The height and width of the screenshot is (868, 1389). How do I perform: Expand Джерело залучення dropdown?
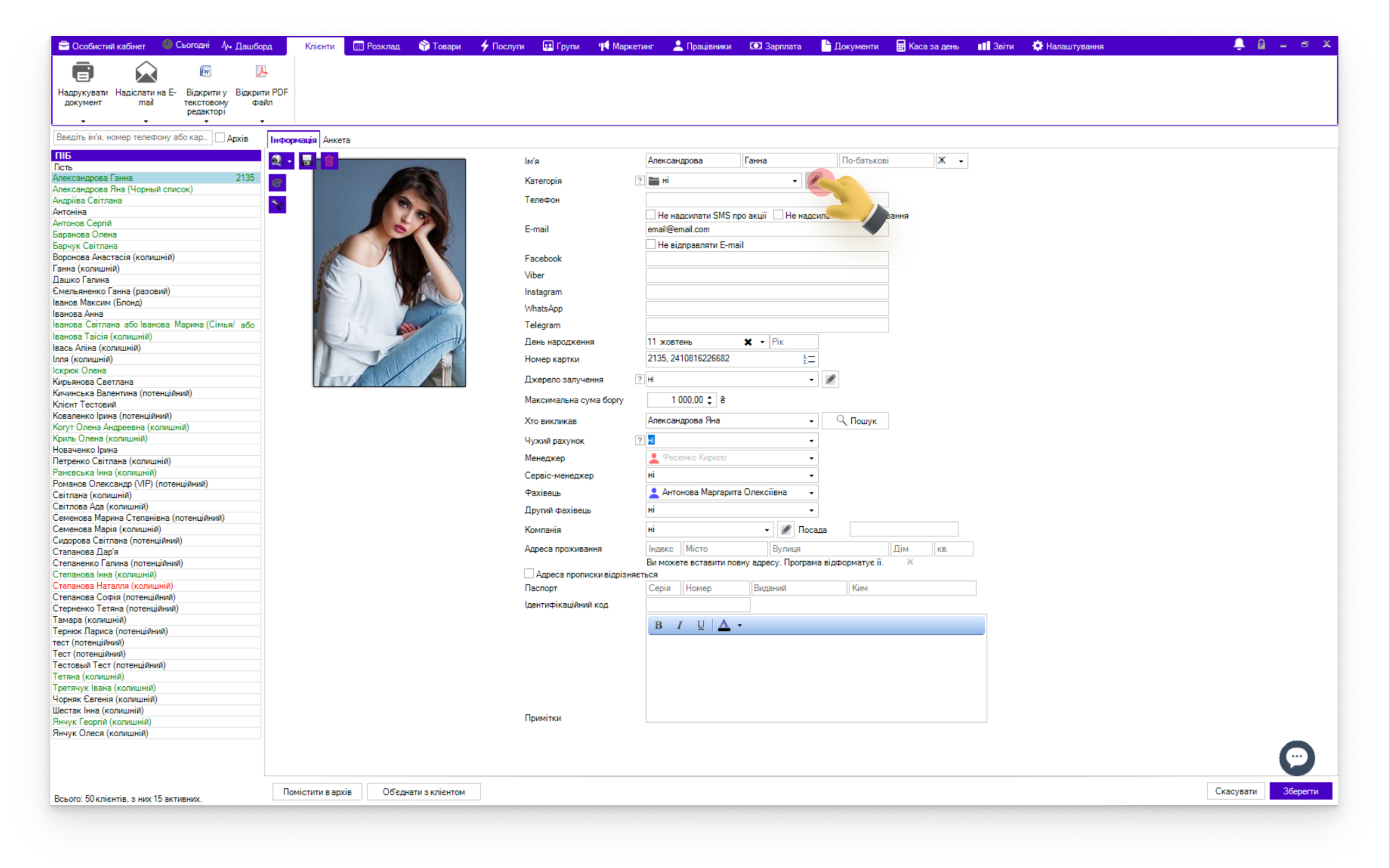click(x=811, y=379)
